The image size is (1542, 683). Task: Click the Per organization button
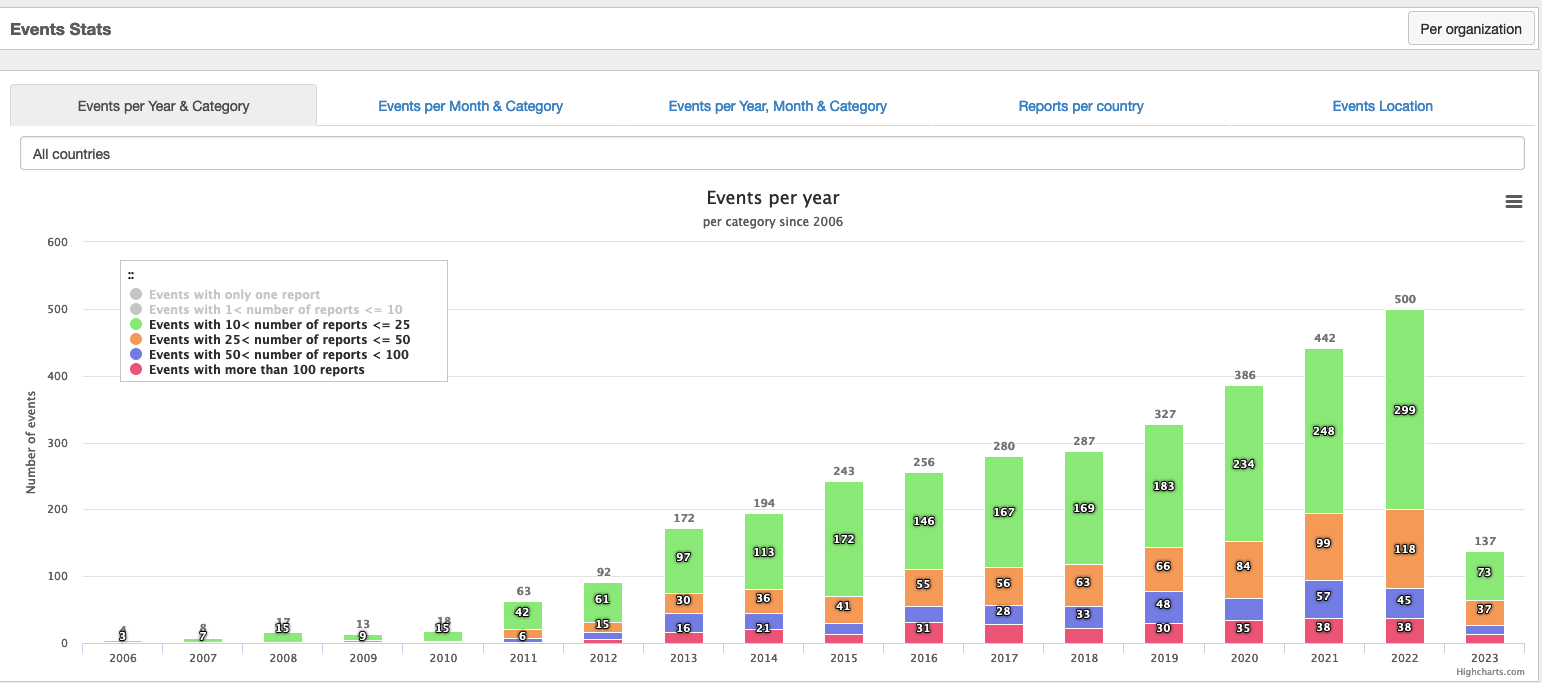point(1470,29)
